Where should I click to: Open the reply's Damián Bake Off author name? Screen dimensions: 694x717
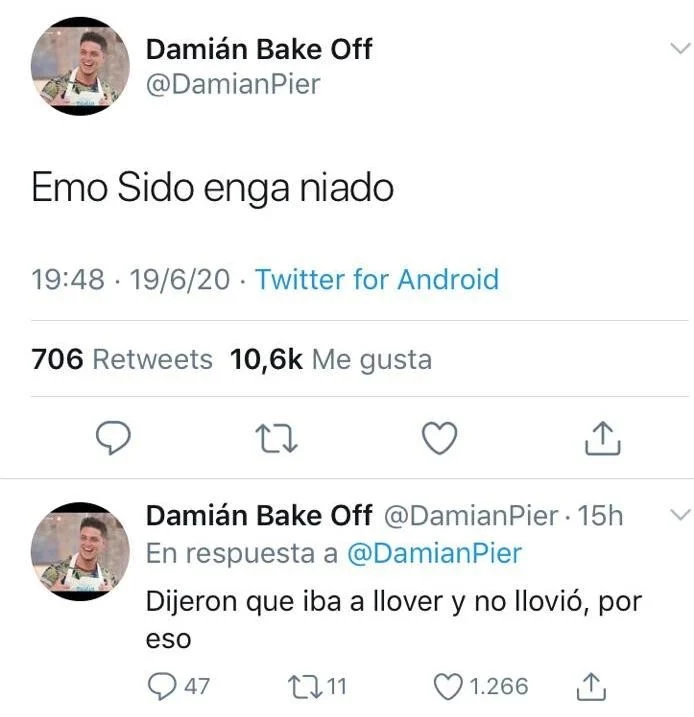[259, 515]
